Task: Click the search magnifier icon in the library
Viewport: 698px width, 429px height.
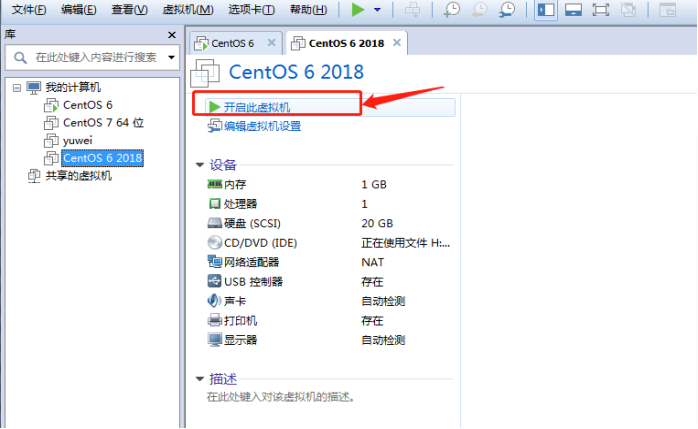Action: coord(20,57)
